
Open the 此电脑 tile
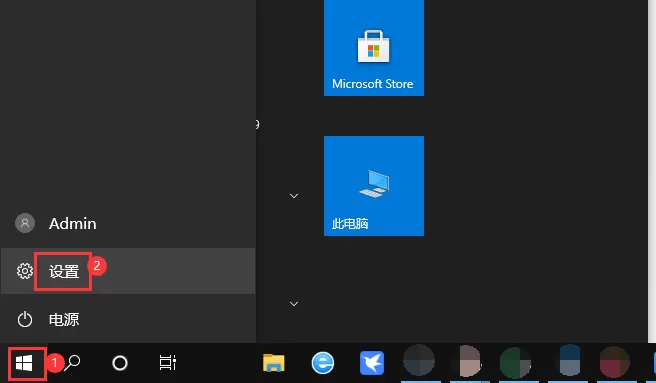pyautogui.click(x=374, y=186)
